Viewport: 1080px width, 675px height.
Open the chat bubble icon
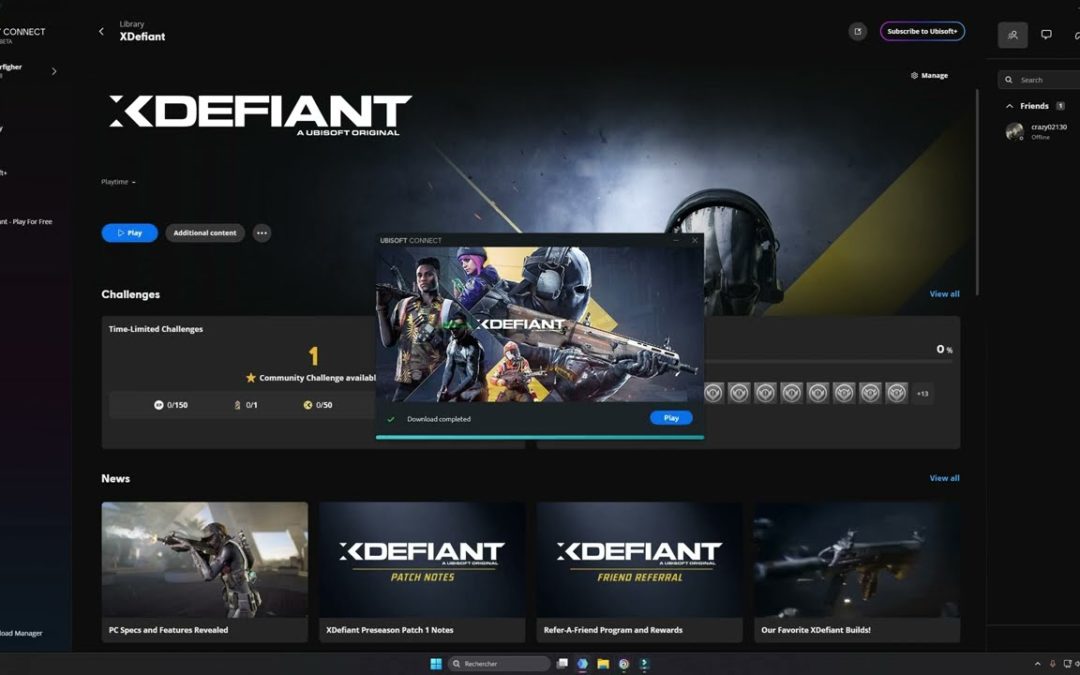[1046, 34]
